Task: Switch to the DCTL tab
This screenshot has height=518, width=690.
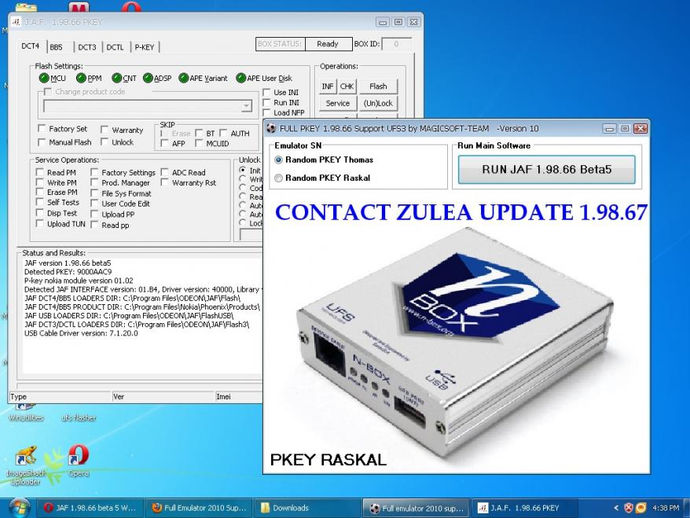Action: point(115,47)
